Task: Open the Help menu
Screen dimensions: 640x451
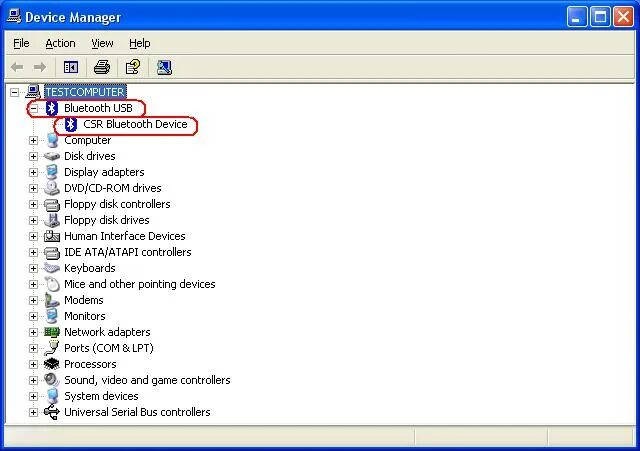Action: click(x=140, y=43)
